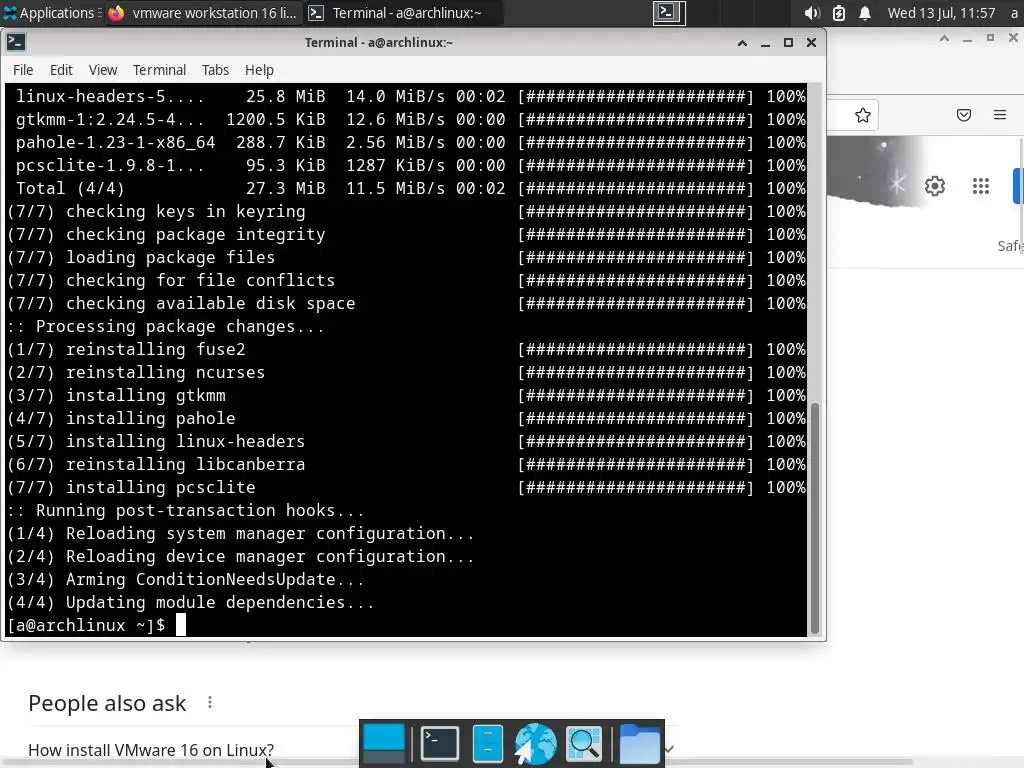Viewport: 1024px width, 768px height.
Task: Bookmark the page with Firefox star icon
Action: pyautogui.click(x=863, y=116)
